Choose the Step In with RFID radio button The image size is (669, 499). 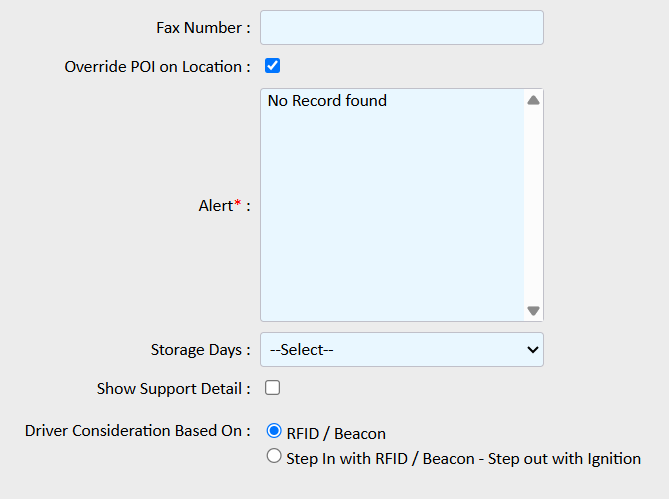pos(274,456)
